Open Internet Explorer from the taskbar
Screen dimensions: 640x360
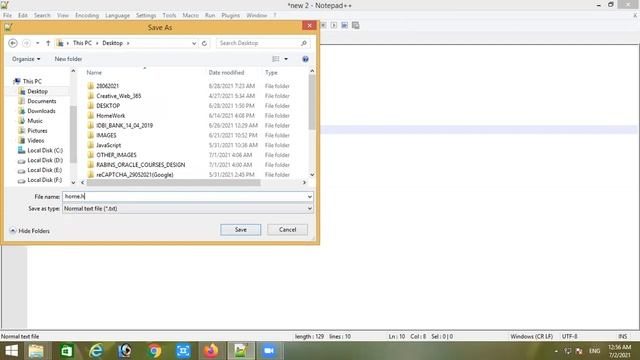coord(96,351)
